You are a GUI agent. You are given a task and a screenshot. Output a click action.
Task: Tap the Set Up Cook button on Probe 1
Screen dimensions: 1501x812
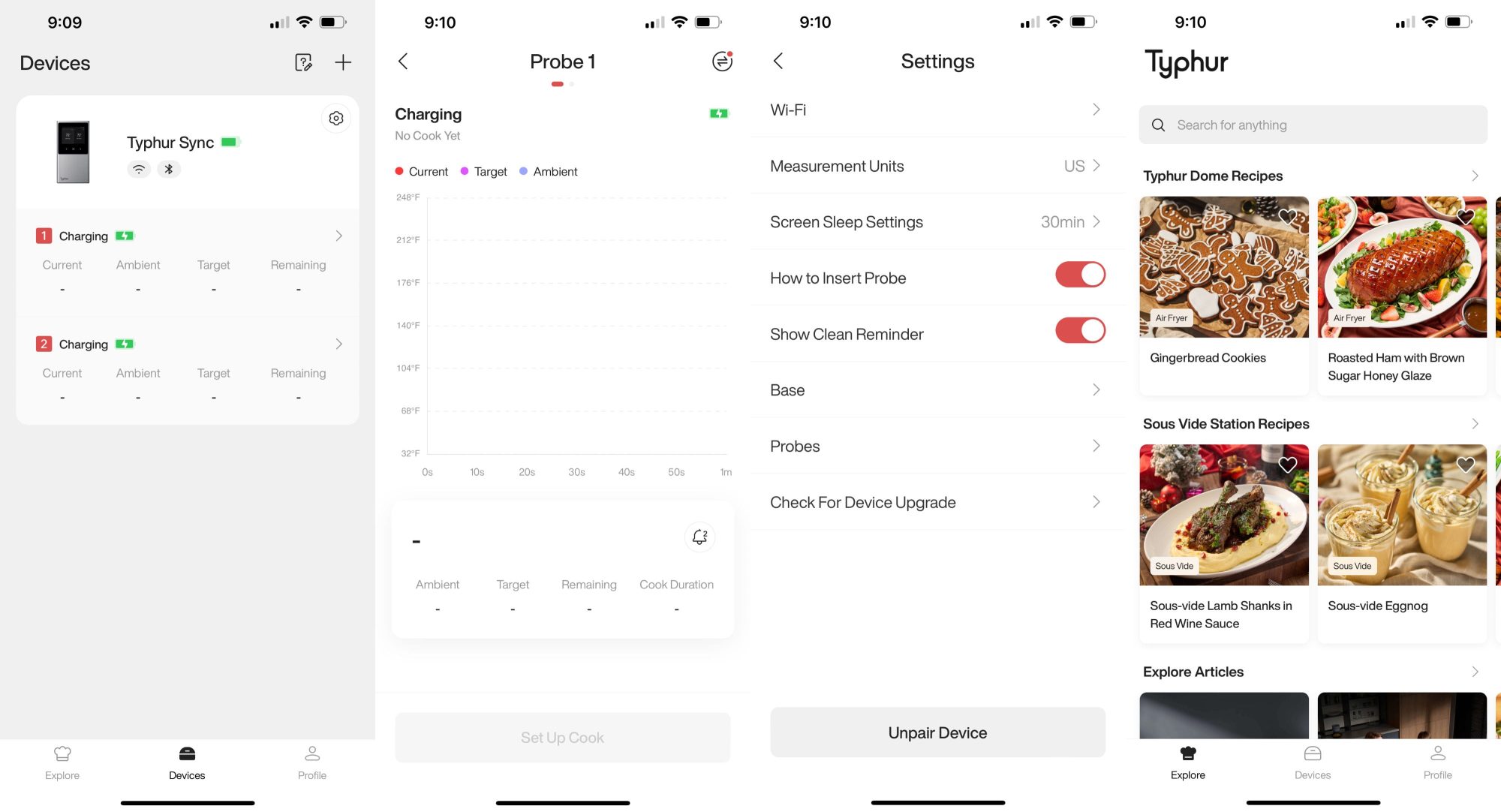[563, 737]
